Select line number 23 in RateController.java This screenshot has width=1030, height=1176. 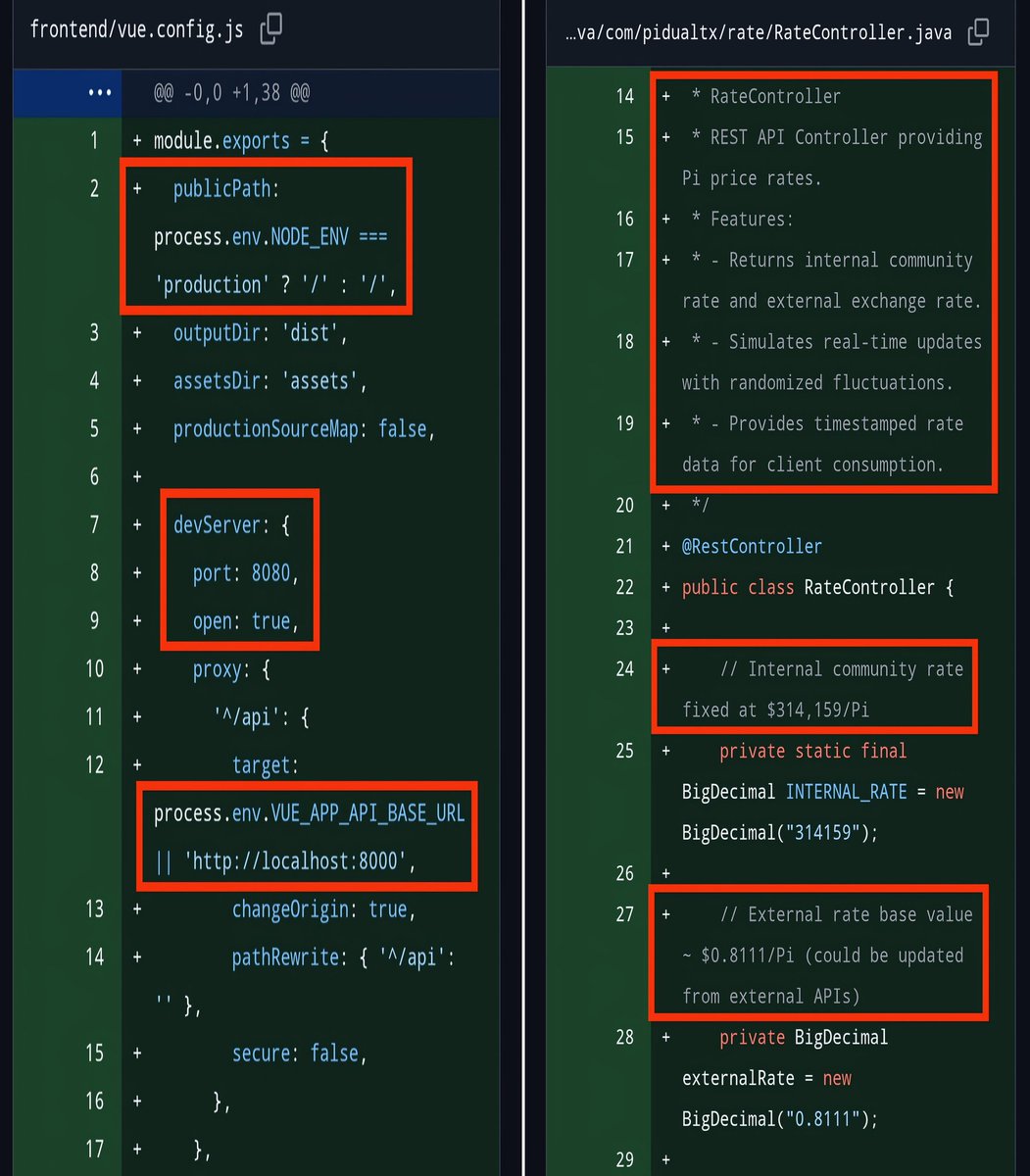tap(625, 627)
